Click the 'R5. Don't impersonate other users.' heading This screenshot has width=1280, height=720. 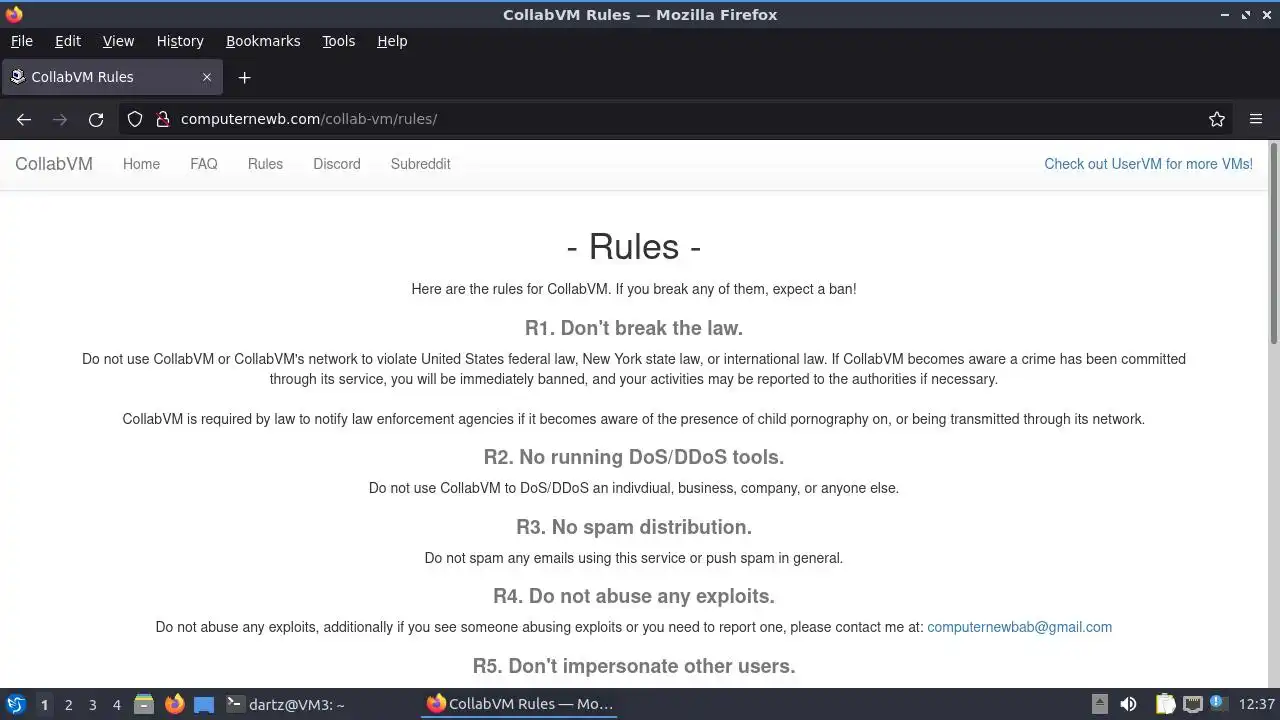click(x=634, y=666)
